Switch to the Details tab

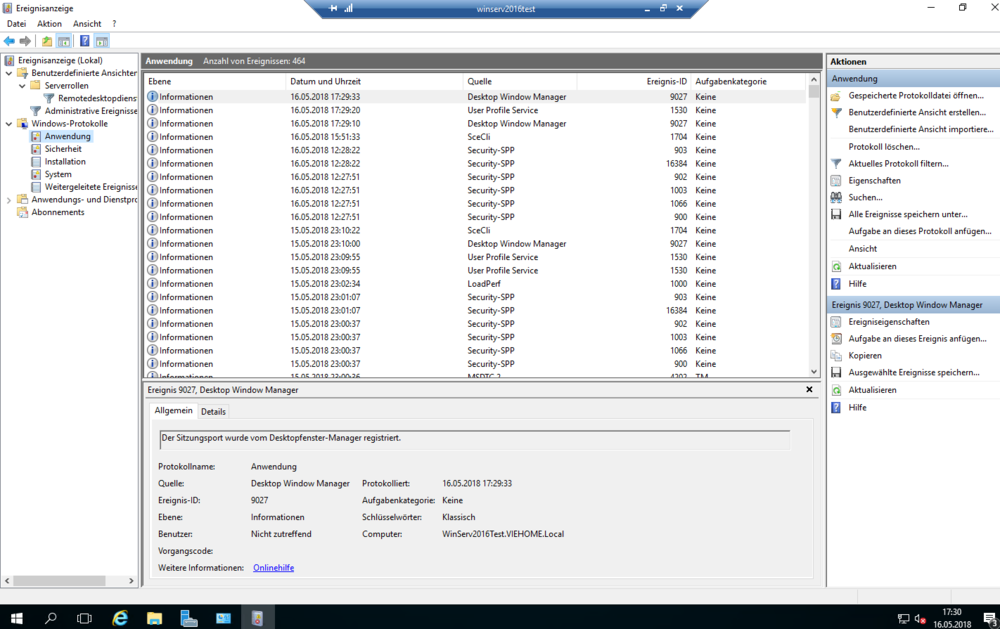coord(213,411)
